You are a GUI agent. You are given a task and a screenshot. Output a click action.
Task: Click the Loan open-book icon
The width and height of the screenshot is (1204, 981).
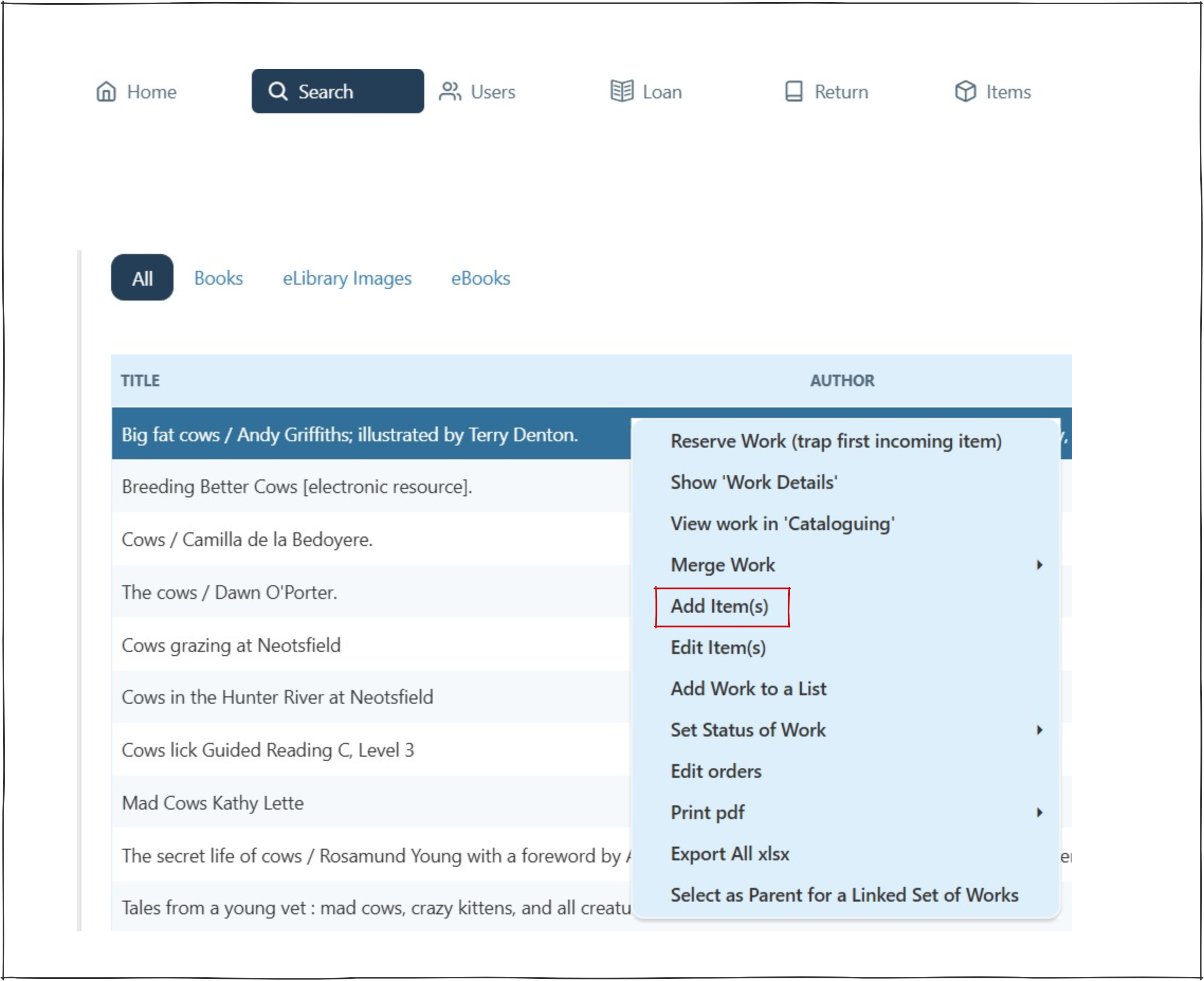tap(622, 91)
